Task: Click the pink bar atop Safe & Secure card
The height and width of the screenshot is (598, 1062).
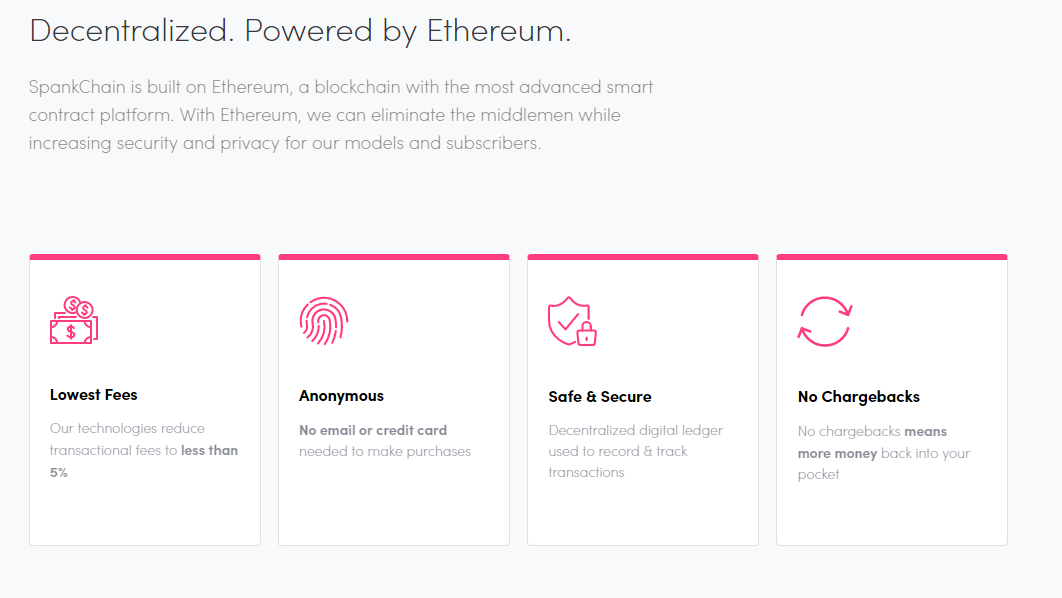Action: (x=643, y=257)
